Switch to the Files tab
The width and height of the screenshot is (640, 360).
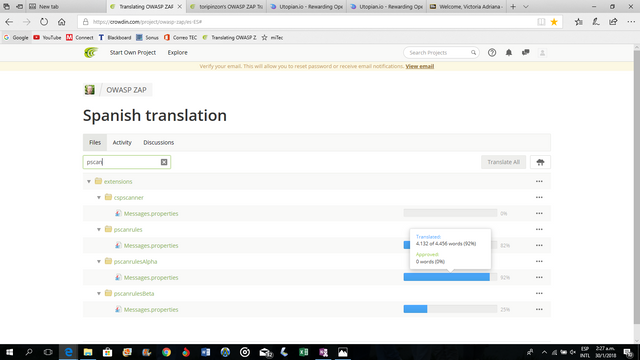[95, 142]
